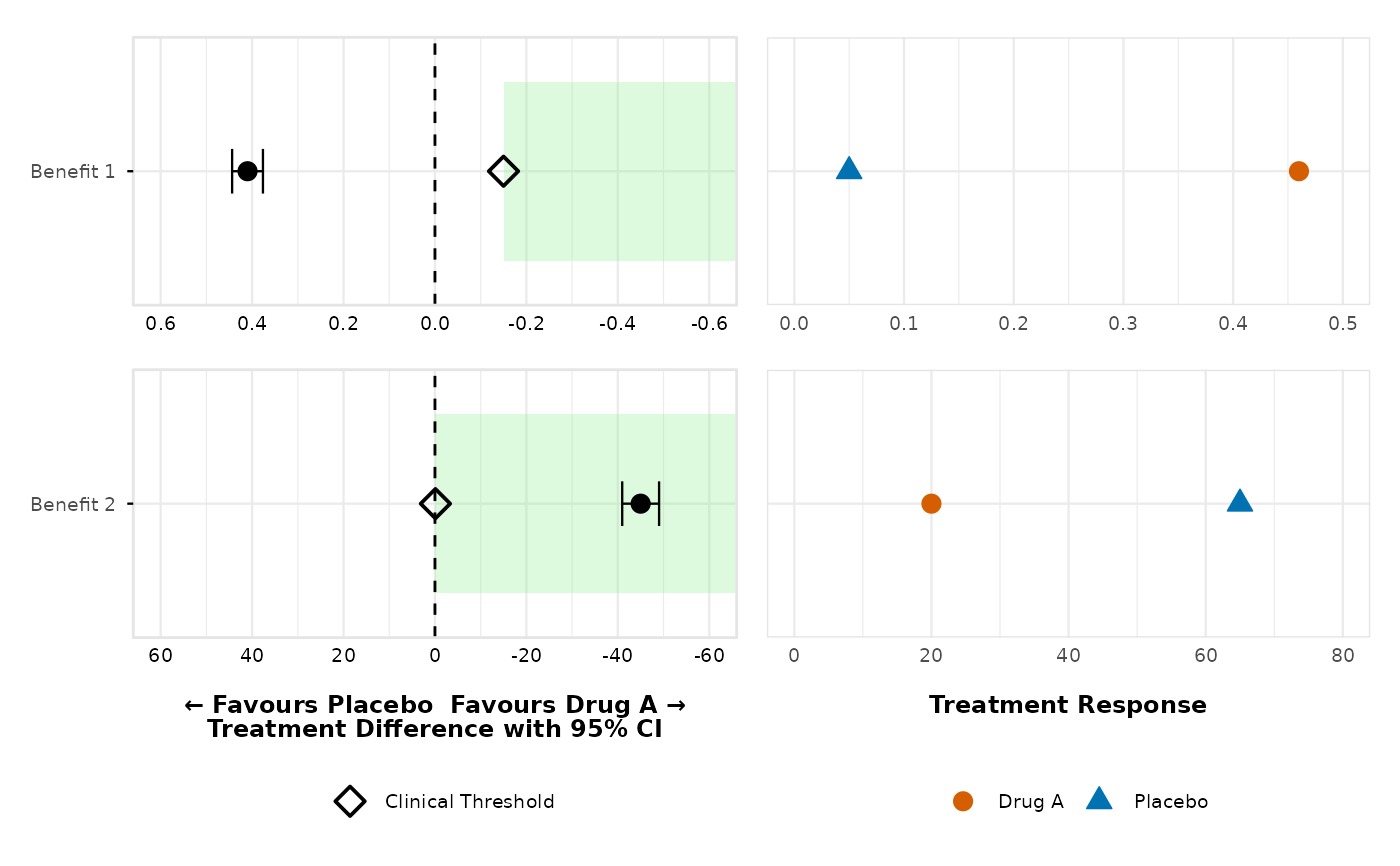Click the Benefit 1 black point estimate dot
The height and width of the screenshot is (866, 1400).
247,171
